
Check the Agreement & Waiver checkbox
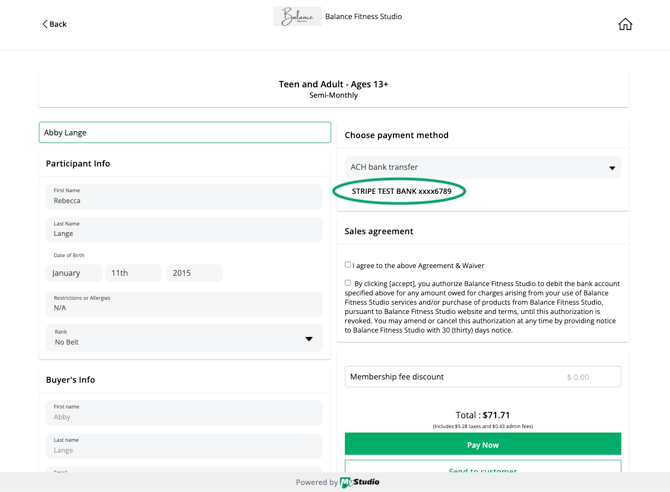pyautogui.click(x=348, y=265)
